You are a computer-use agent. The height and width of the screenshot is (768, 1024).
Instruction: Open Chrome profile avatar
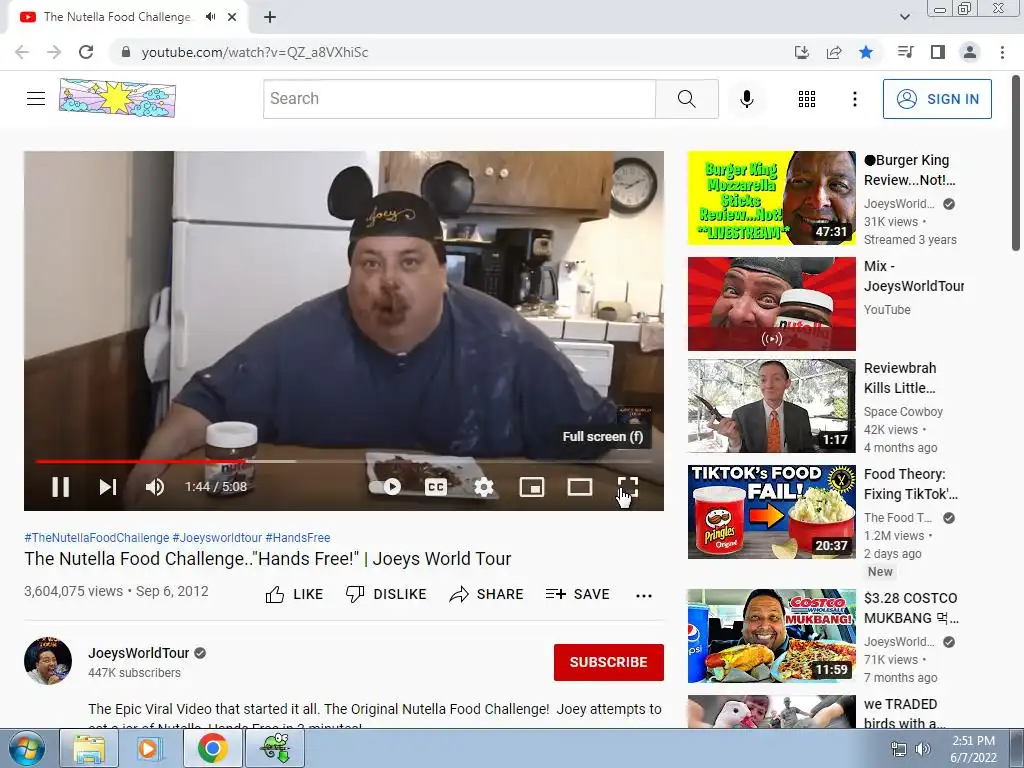[970, 52]
